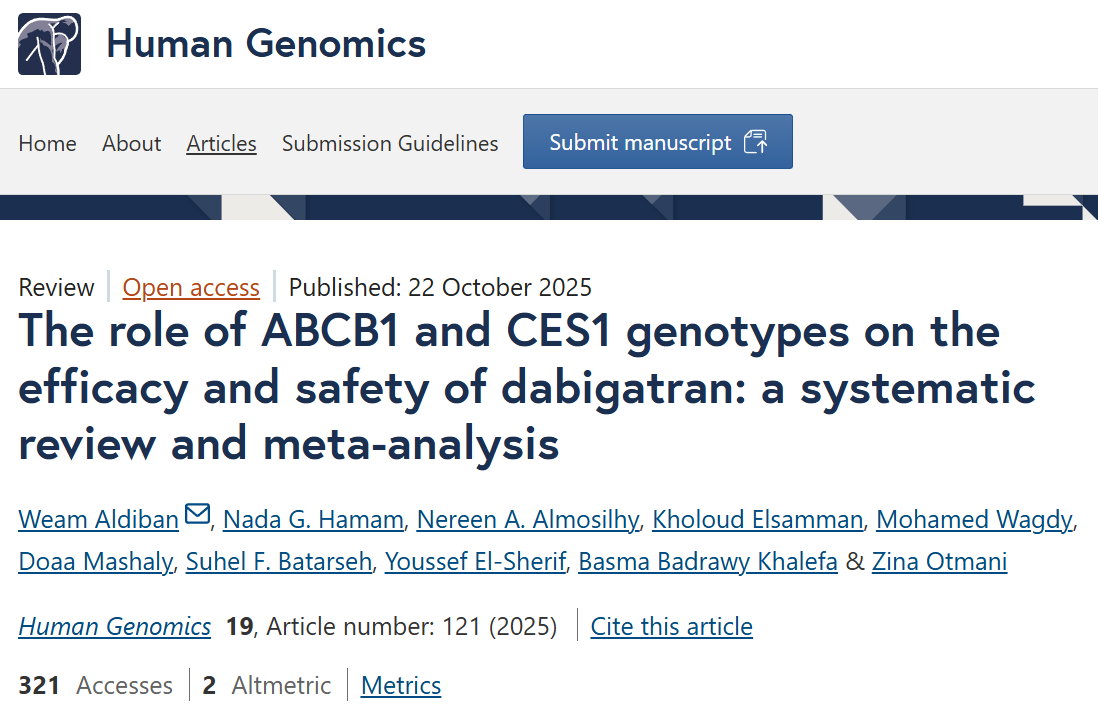The width and height of the screenshot is (1098, 719).
Task: Select author Youssef El-Sherif
Action: click(474, 562)
